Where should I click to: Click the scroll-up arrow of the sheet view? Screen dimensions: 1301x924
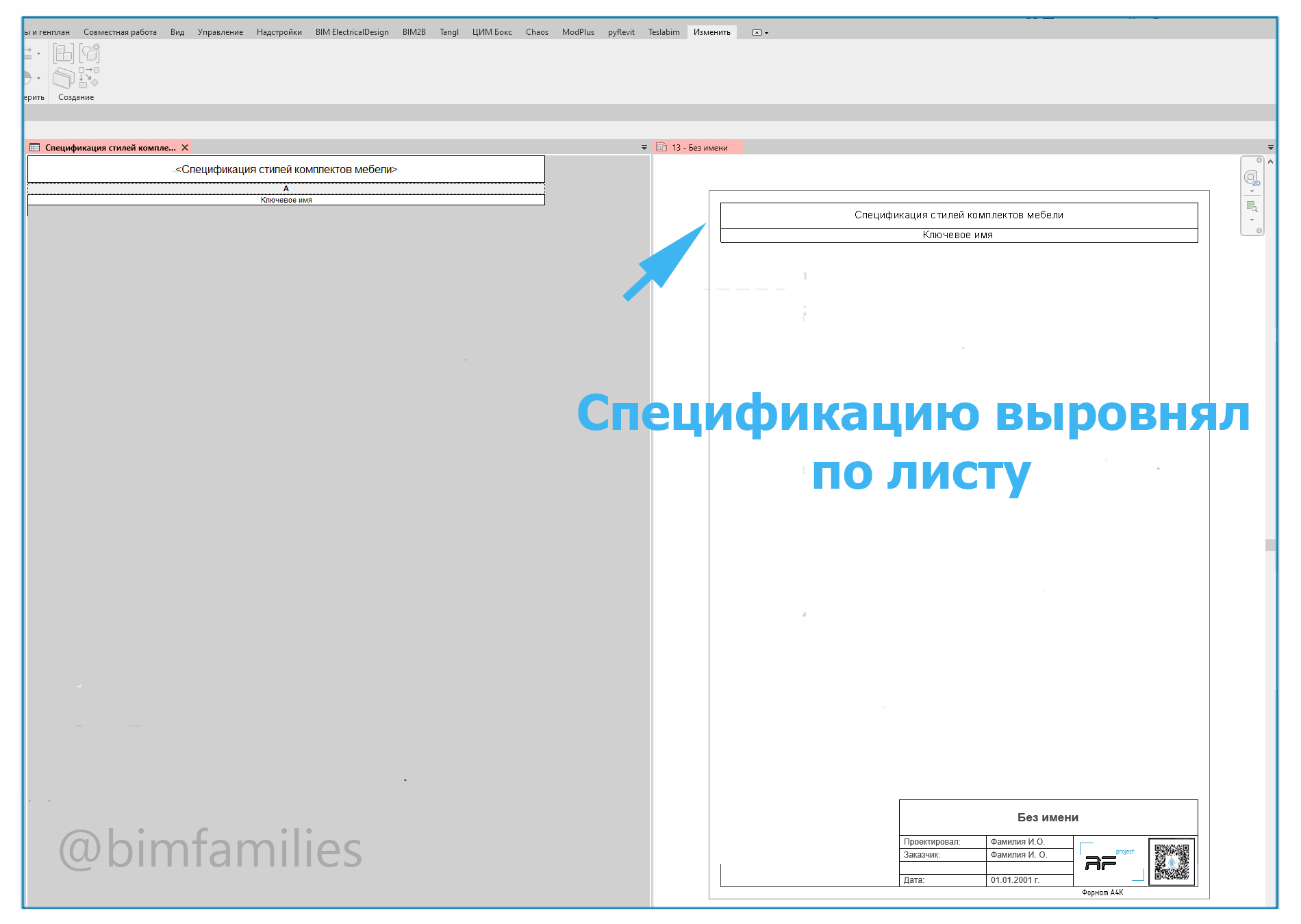coord(1270,162)
